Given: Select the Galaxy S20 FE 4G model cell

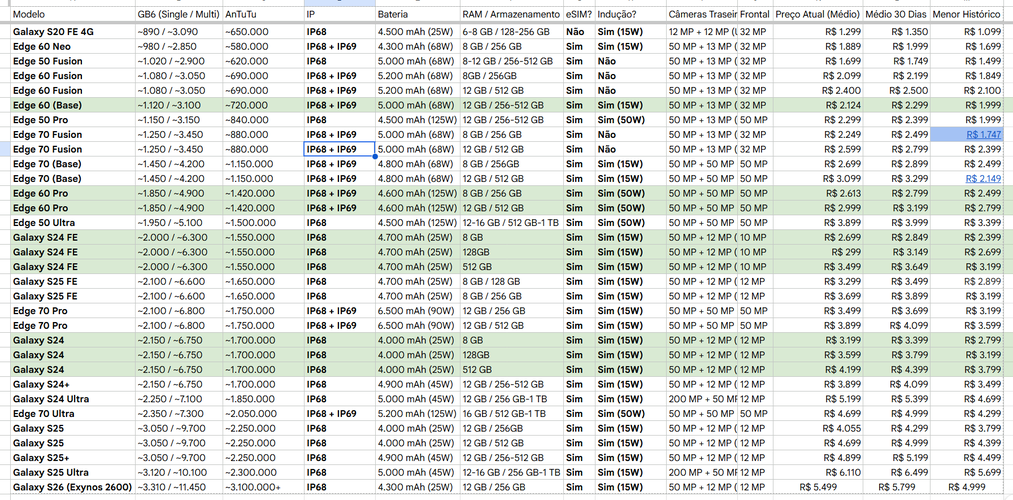Looking at the screenshot, I should click(72, 32).
